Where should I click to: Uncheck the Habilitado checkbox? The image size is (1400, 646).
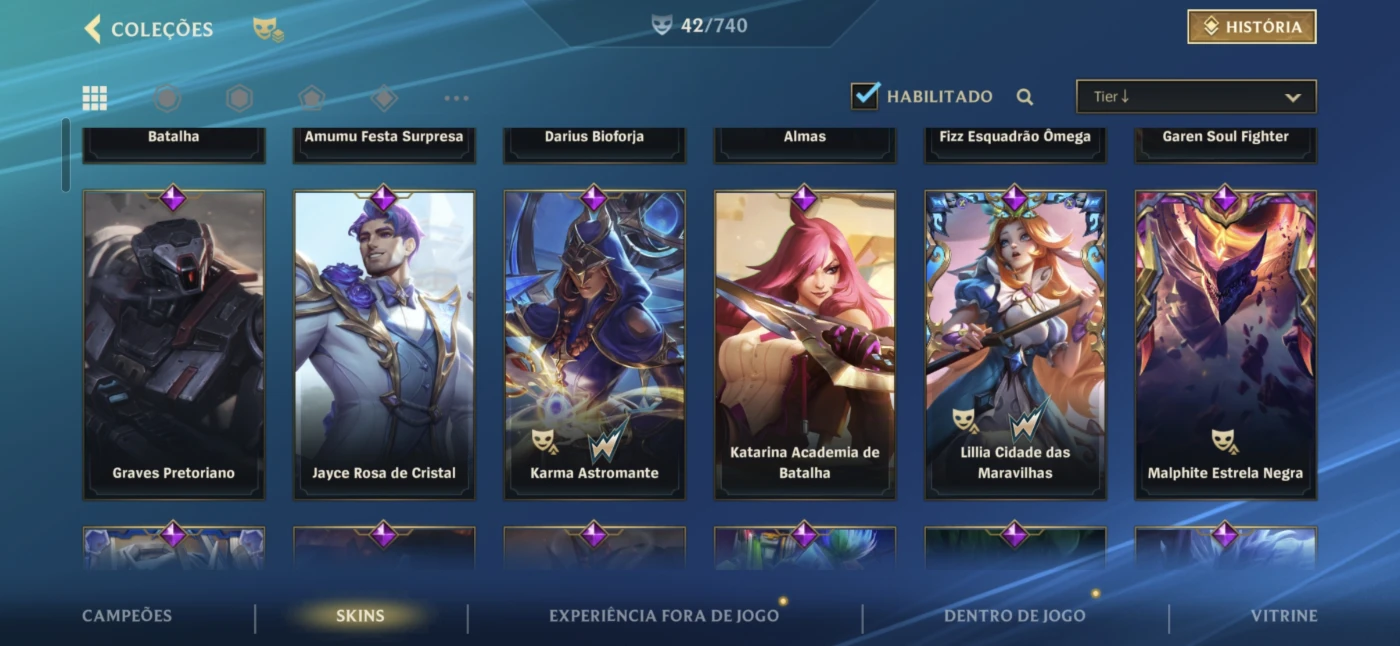[x=865, y=96]
